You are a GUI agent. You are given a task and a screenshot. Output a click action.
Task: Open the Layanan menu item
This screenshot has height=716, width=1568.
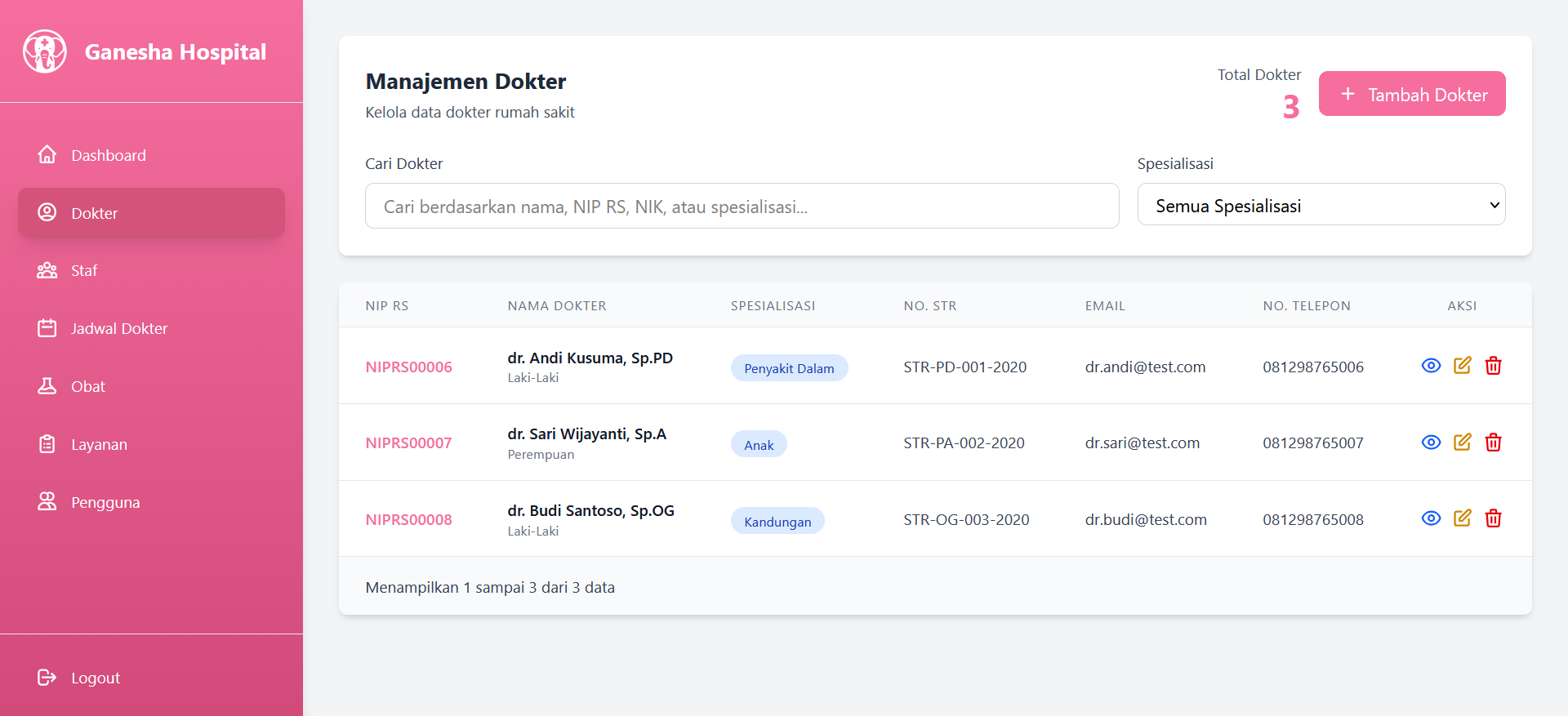[151, 444]
